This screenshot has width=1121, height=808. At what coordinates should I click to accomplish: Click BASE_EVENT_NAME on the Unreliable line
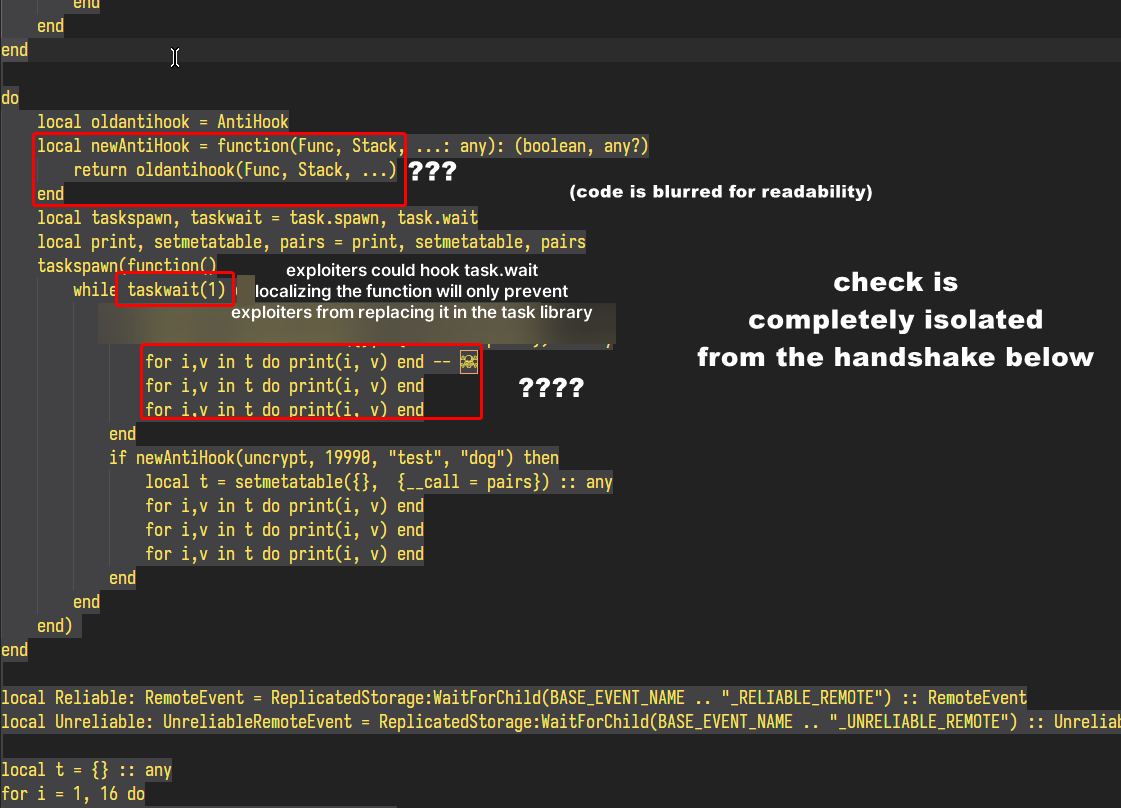725,721
